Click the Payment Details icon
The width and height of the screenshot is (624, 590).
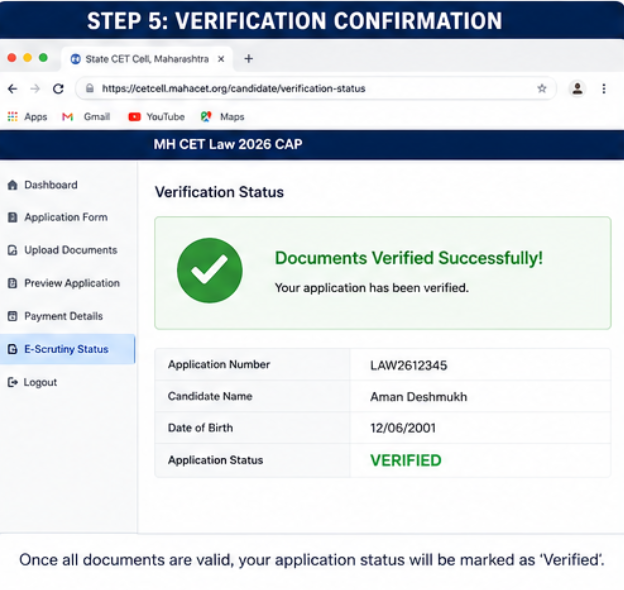tap(13, 316)
